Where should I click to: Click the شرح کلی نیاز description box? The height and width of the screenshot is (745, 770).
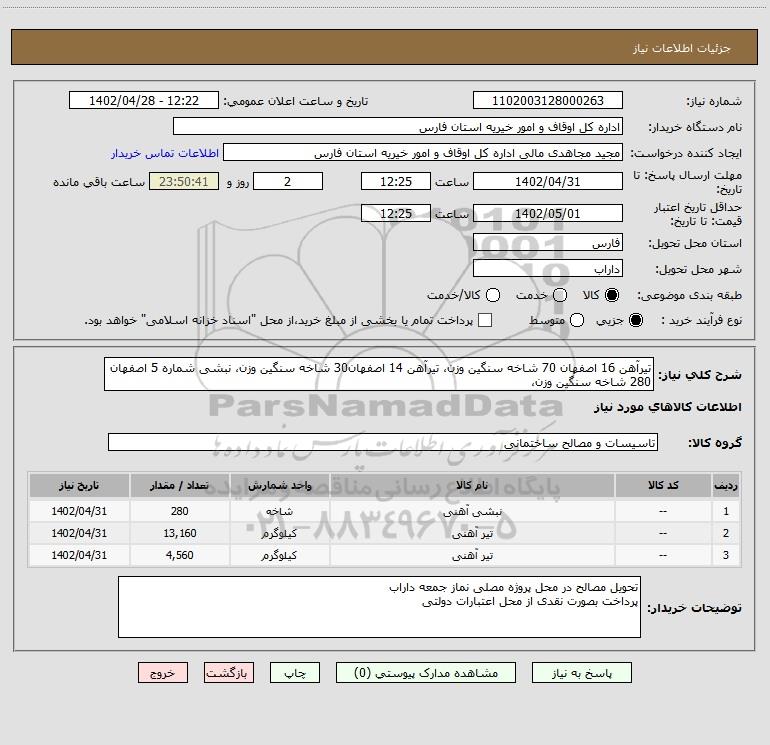379,374
